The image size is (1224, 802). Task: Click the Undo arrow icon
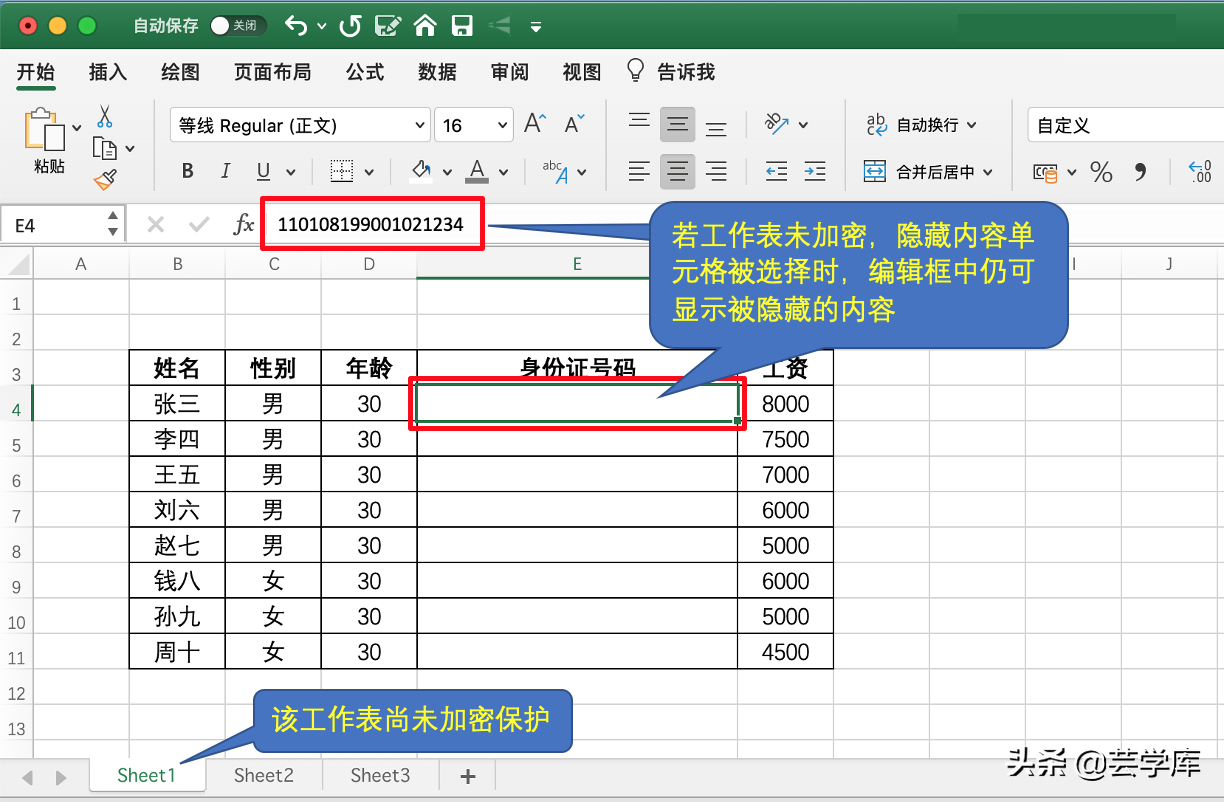pyautogui.click(x=297, y=26)
